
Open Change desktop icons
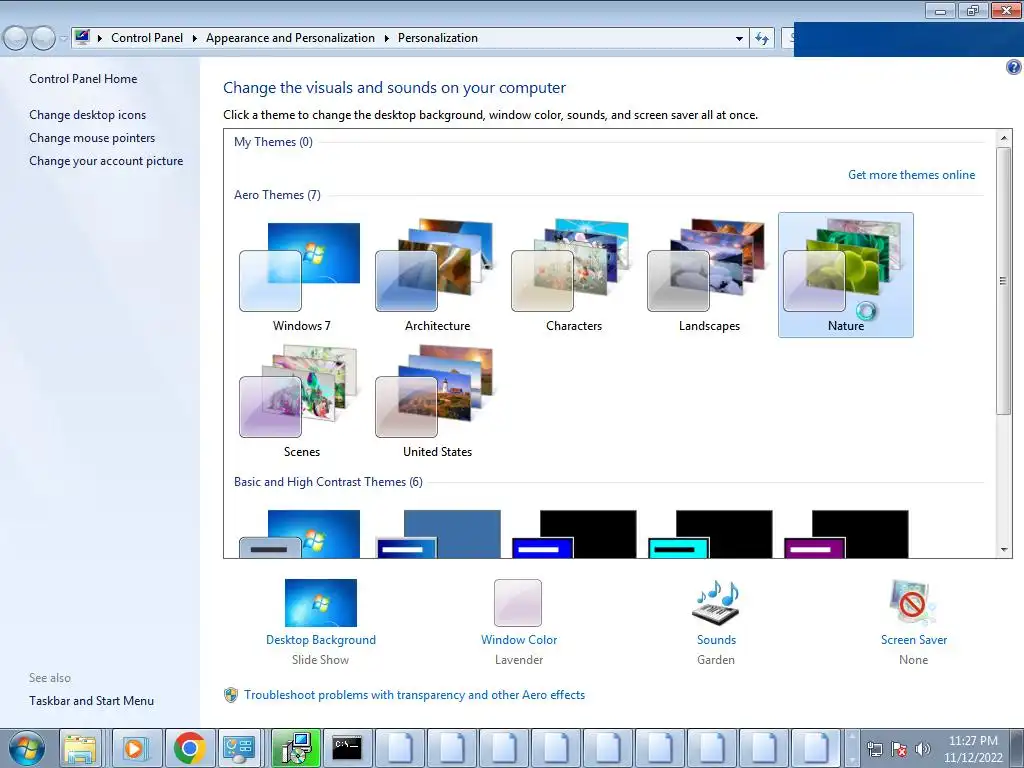pyautogui.click(x=88, y=115)
